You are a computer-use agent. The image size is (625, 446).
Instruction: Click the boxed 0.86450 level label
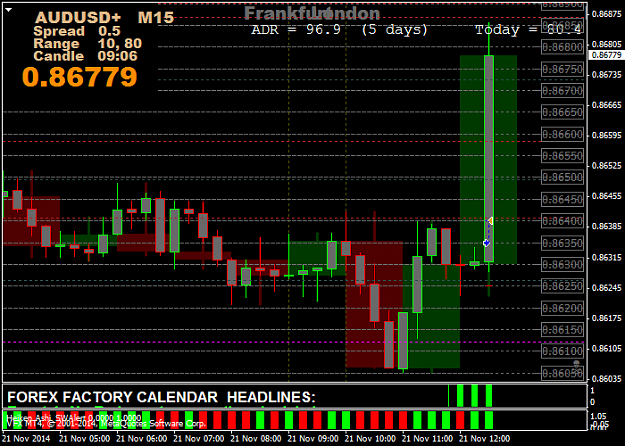(562, 199)
